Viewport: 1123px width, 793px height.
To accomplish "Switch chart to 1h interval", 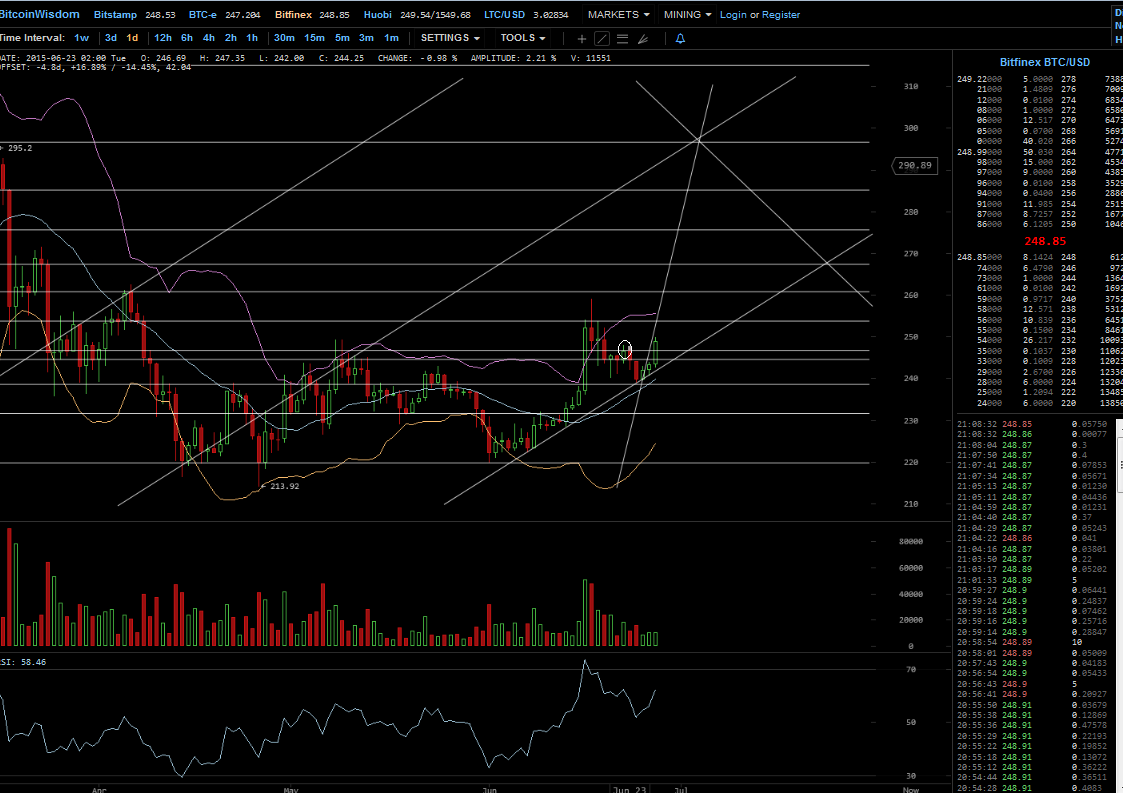I will coord(252,38).
